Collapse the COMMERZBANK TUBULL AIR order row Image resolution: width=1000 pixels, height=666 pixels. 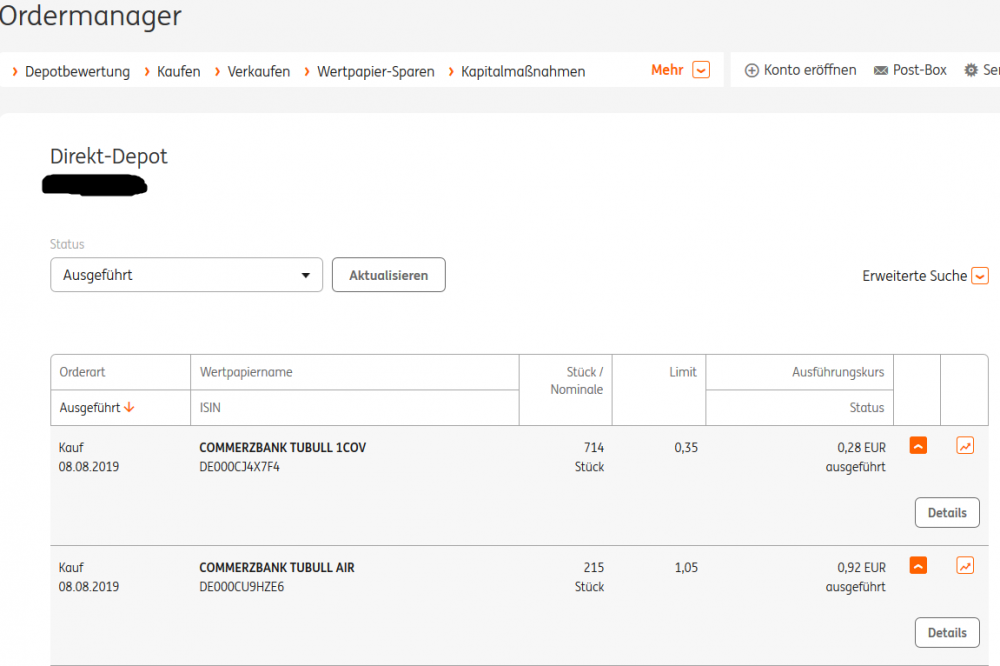(x=918, y=566)
